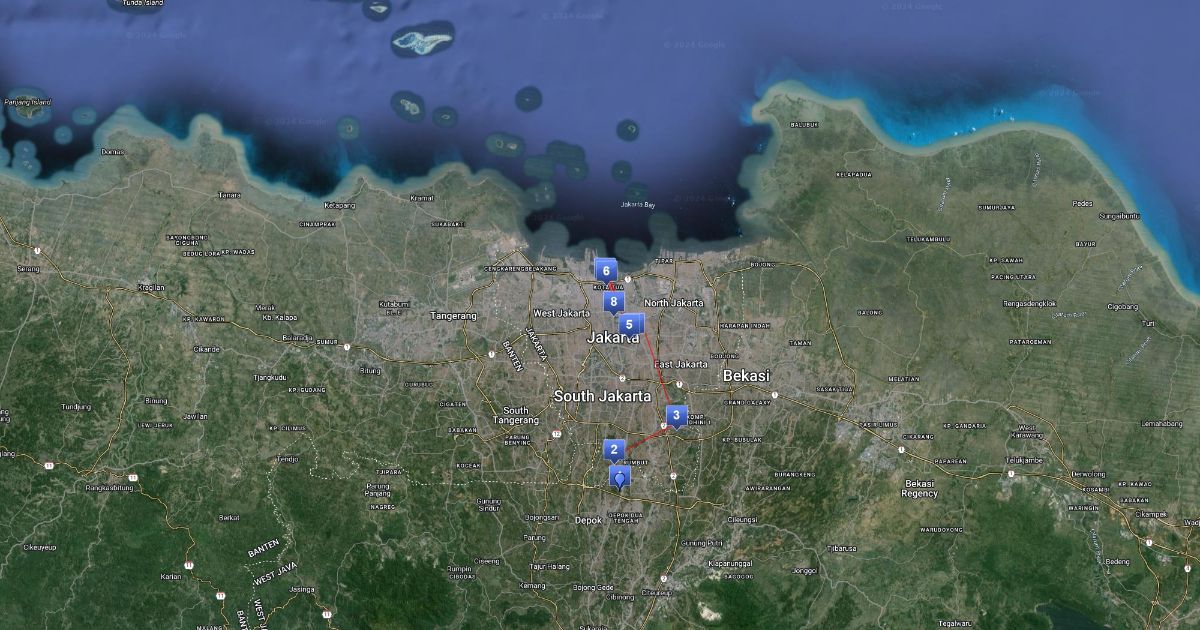
Task: Select the waypoint marker numbered 8
Action: 614,301
